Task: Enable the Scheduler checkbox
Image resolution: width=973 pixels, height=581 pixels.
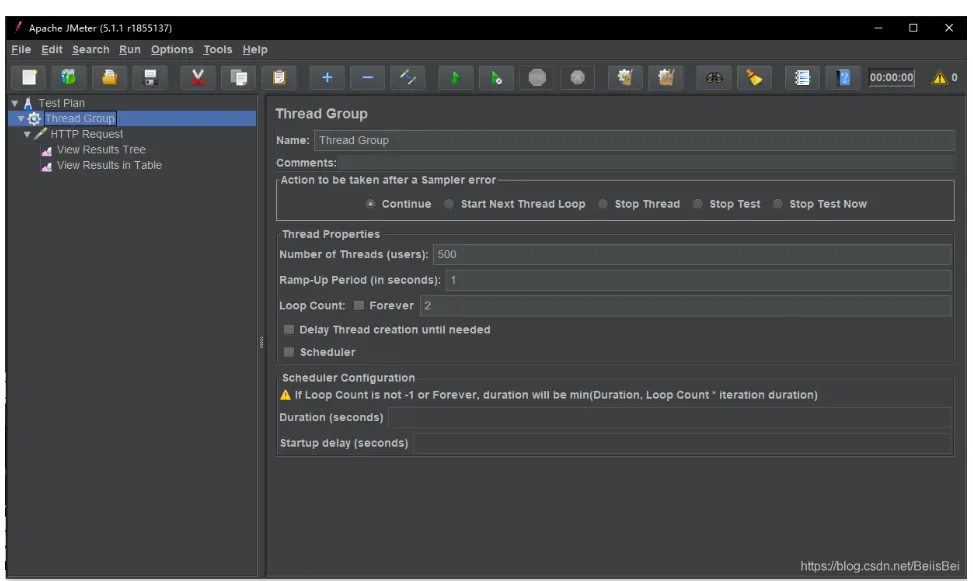Action: (289, 352)
